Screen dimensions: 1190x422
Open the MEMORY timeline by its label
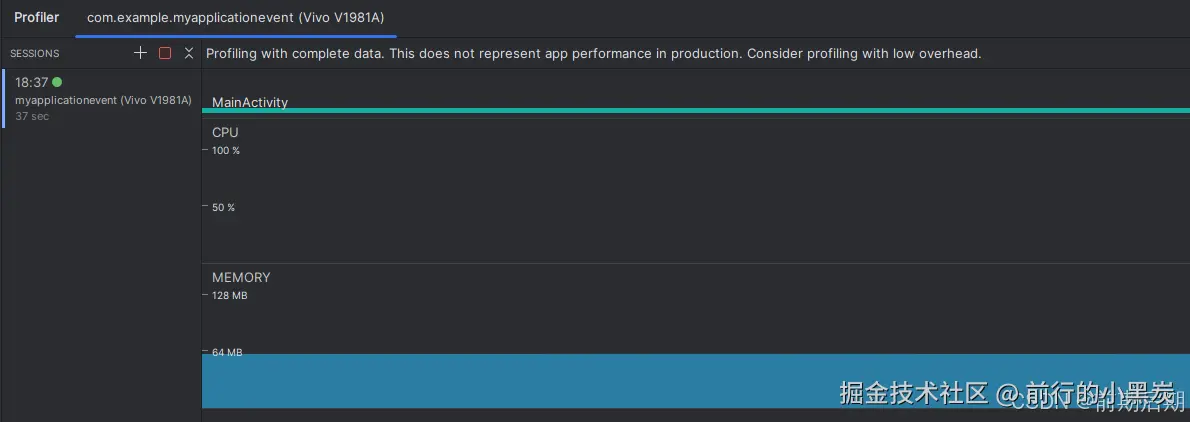(241, 277)
